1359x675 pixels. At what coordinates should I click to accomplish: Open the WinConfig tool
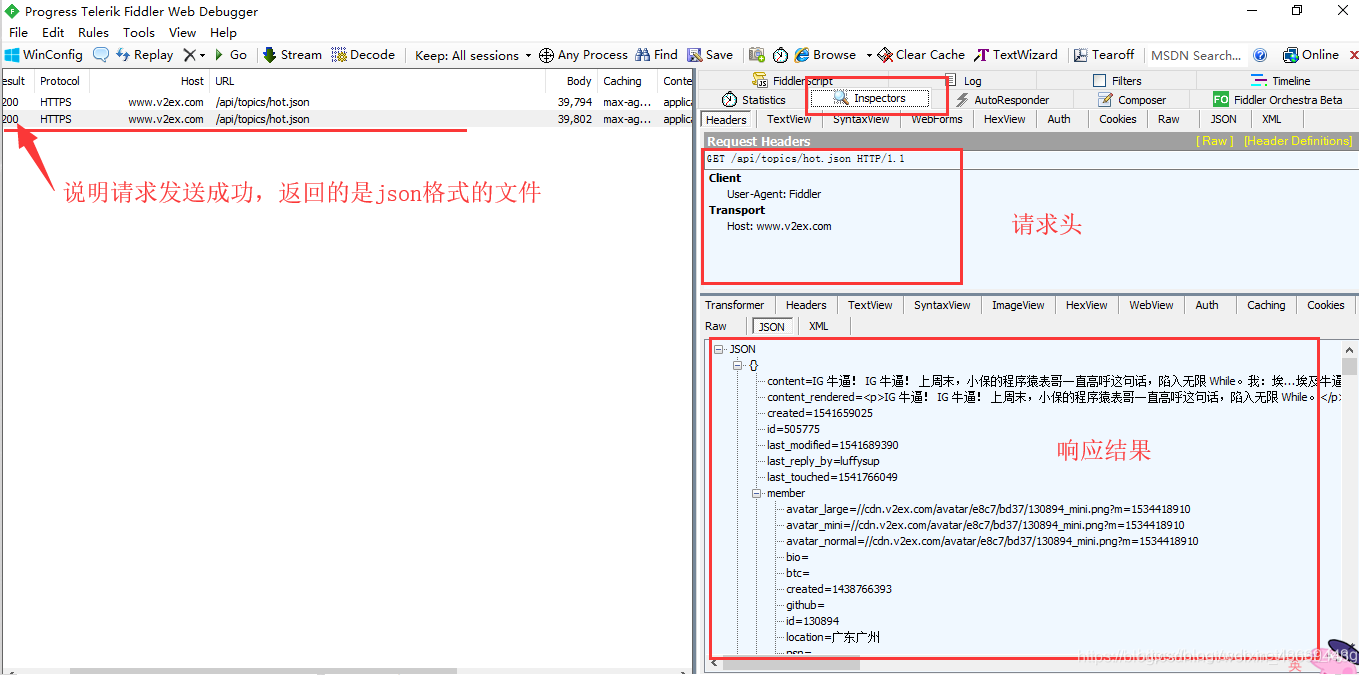tap(44, 55)
